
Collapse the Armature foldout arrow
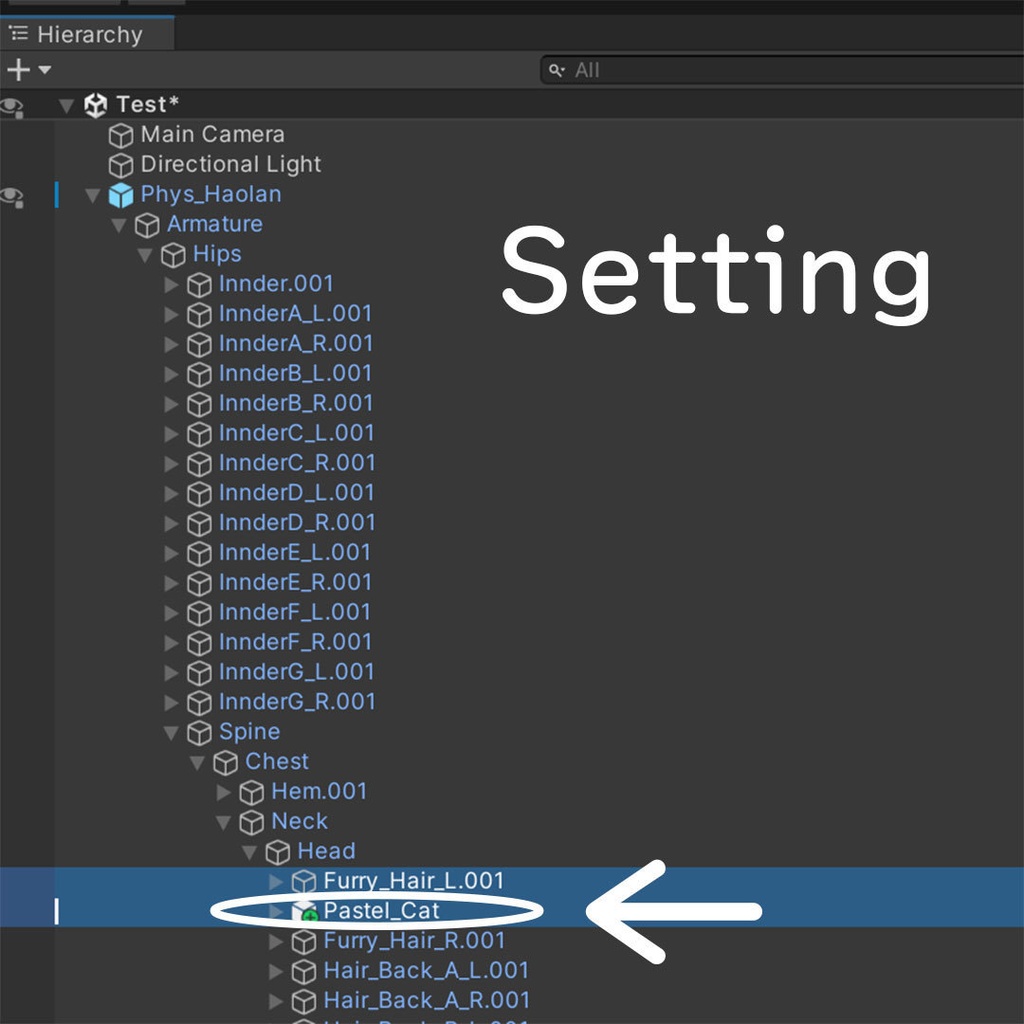click(x=119, y=225)
